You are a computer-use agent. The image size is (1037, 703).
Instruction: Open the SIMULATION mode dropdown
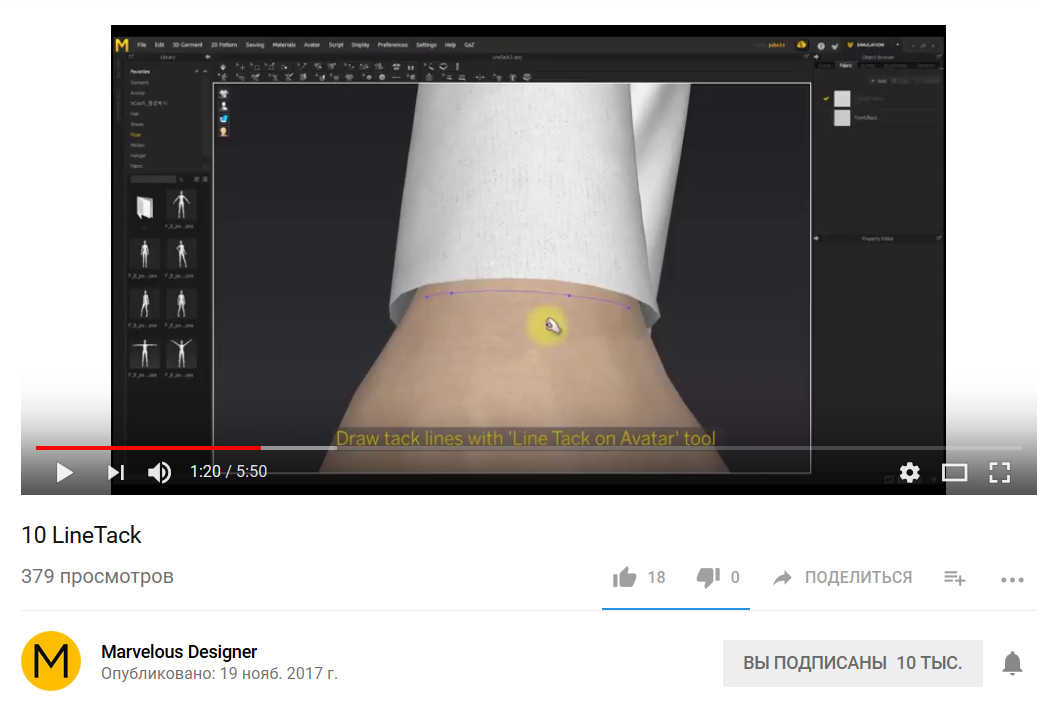[873, 45]
